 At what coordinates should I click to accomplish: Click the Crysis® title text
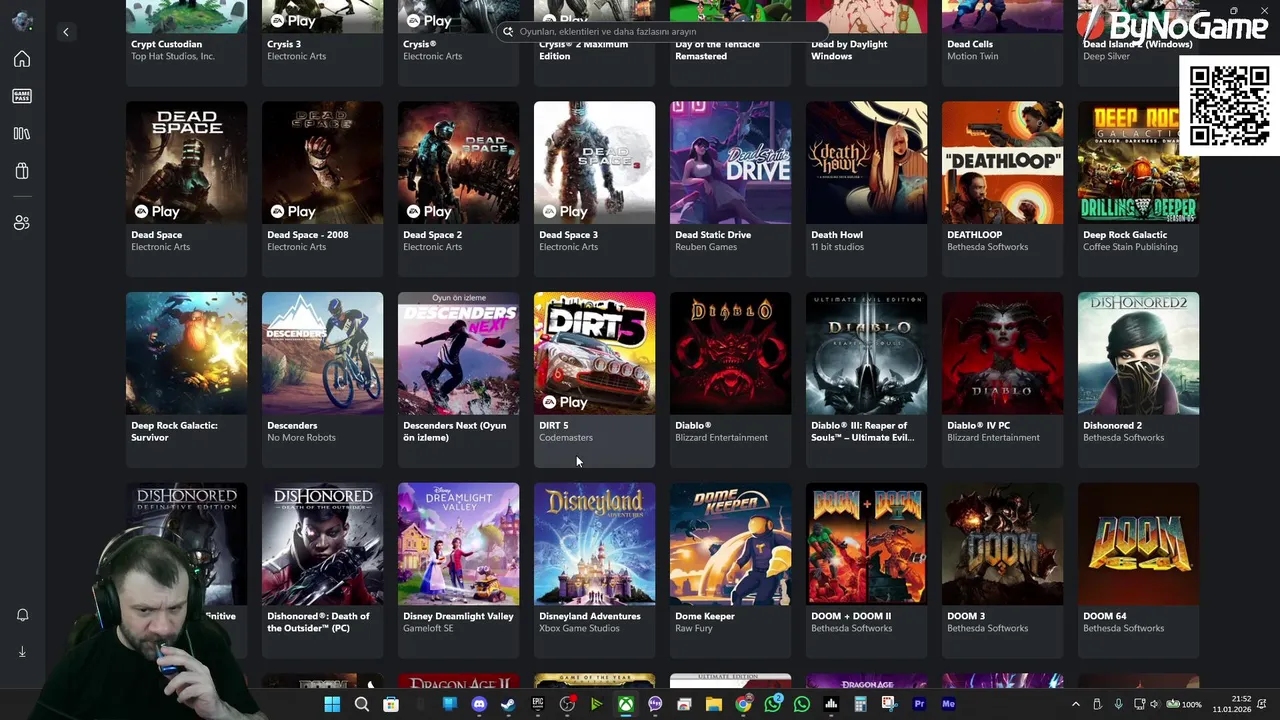coord(419,44)
